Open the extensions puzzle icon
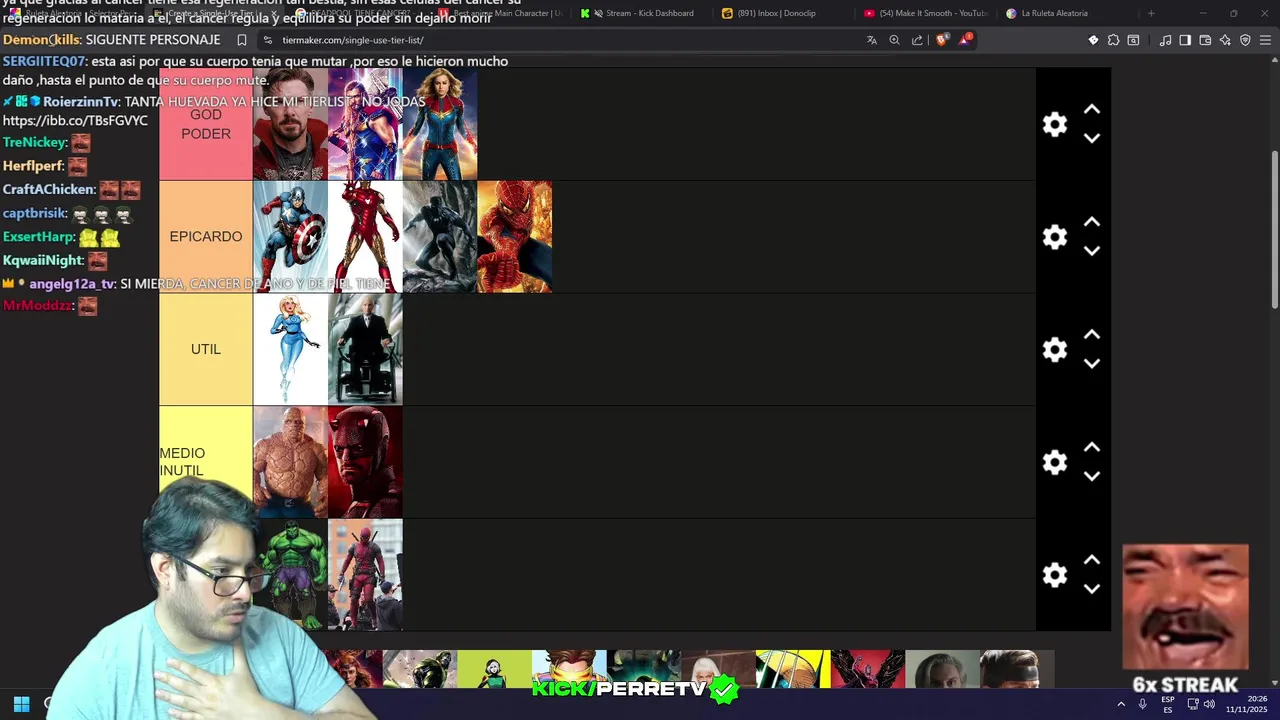The width and height of the screenshot is (1280, 720). [1113, 40]
